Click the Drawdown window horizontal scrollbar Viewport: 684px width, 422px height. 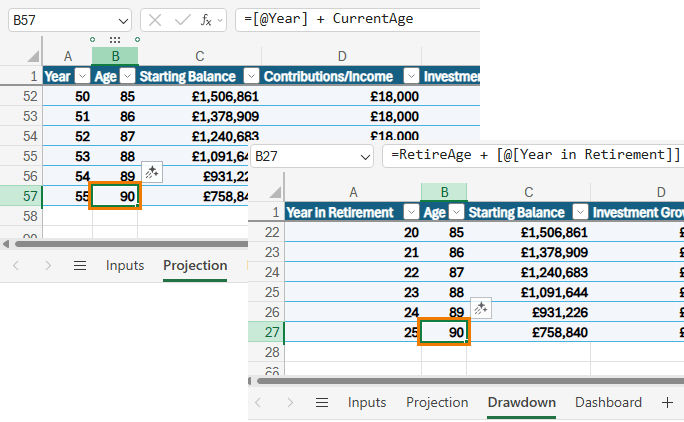click(470, 381)
